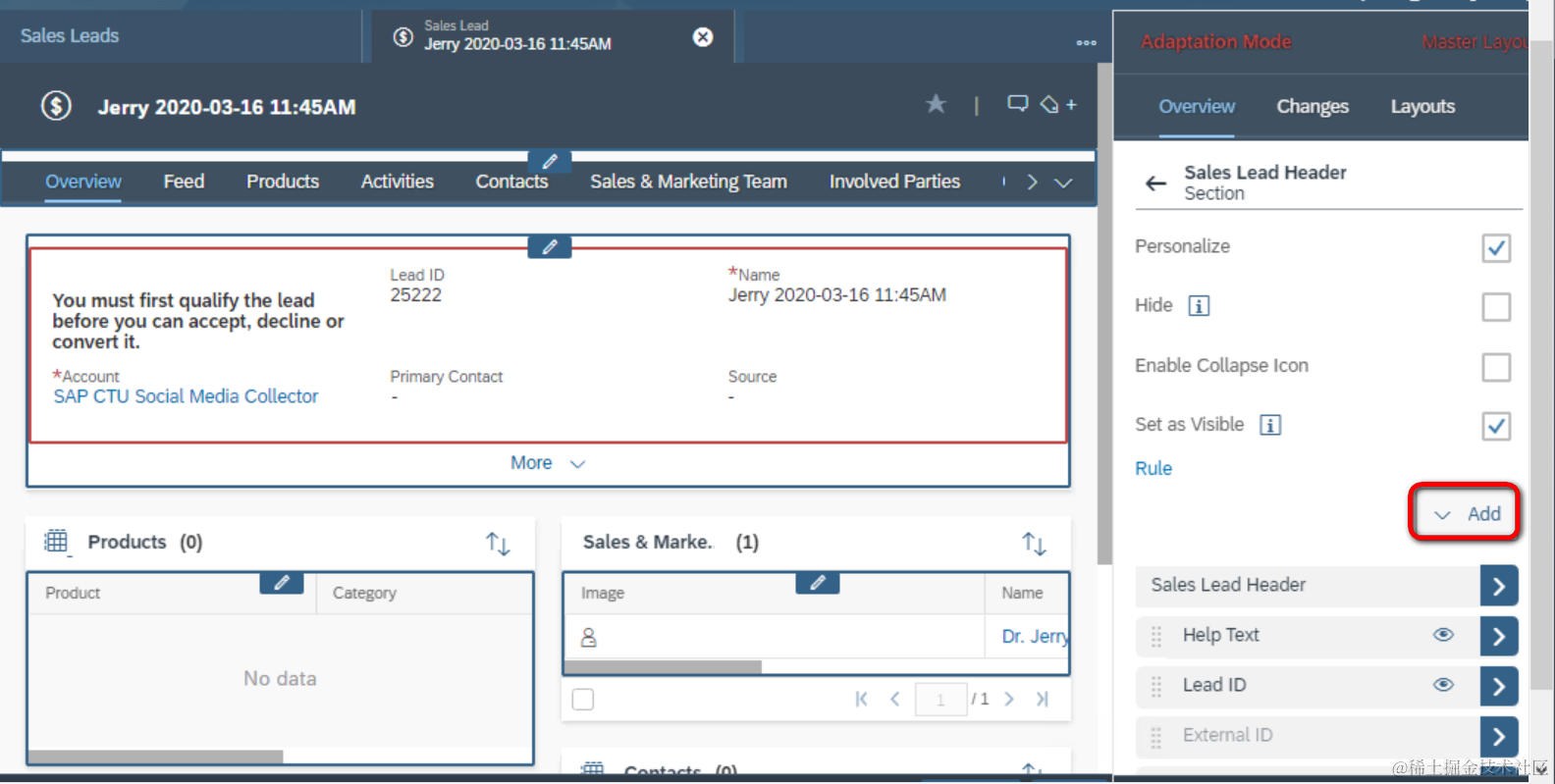Select Overview tab in adaptation panel
Image resolution: width=1555 pixels, height=784 pixels.
[1197, 107]
